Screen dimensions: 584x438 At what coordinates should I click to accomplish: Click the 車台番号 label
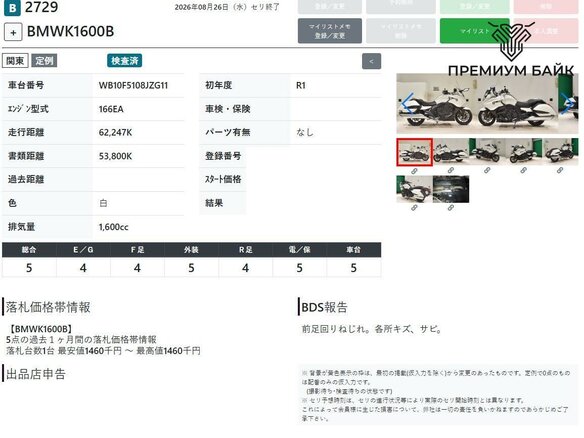tap(26, 85)
